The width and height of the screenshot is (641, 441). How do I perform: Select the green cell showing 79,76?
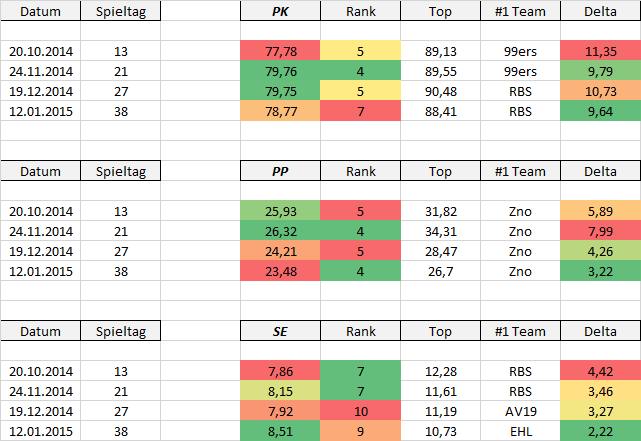click(281, 71)
